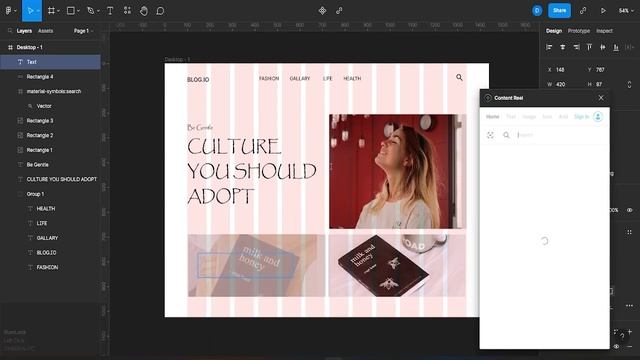Click the H height field

604,84
